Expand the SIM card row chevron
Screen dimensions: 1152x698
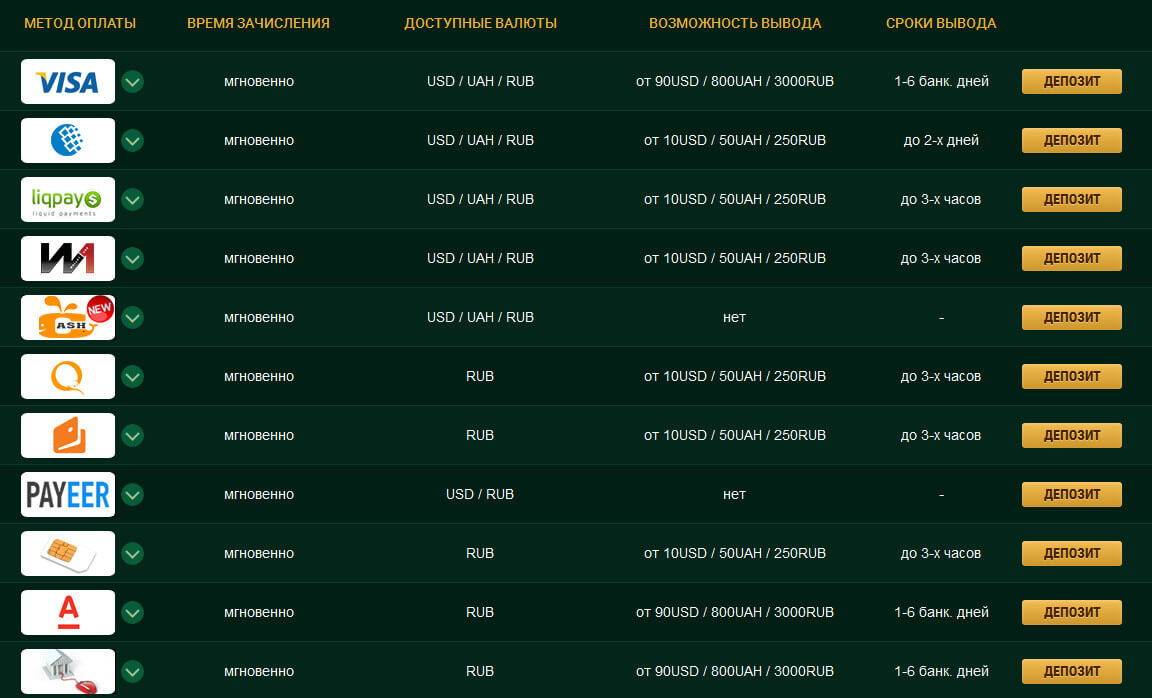(132, 553)
